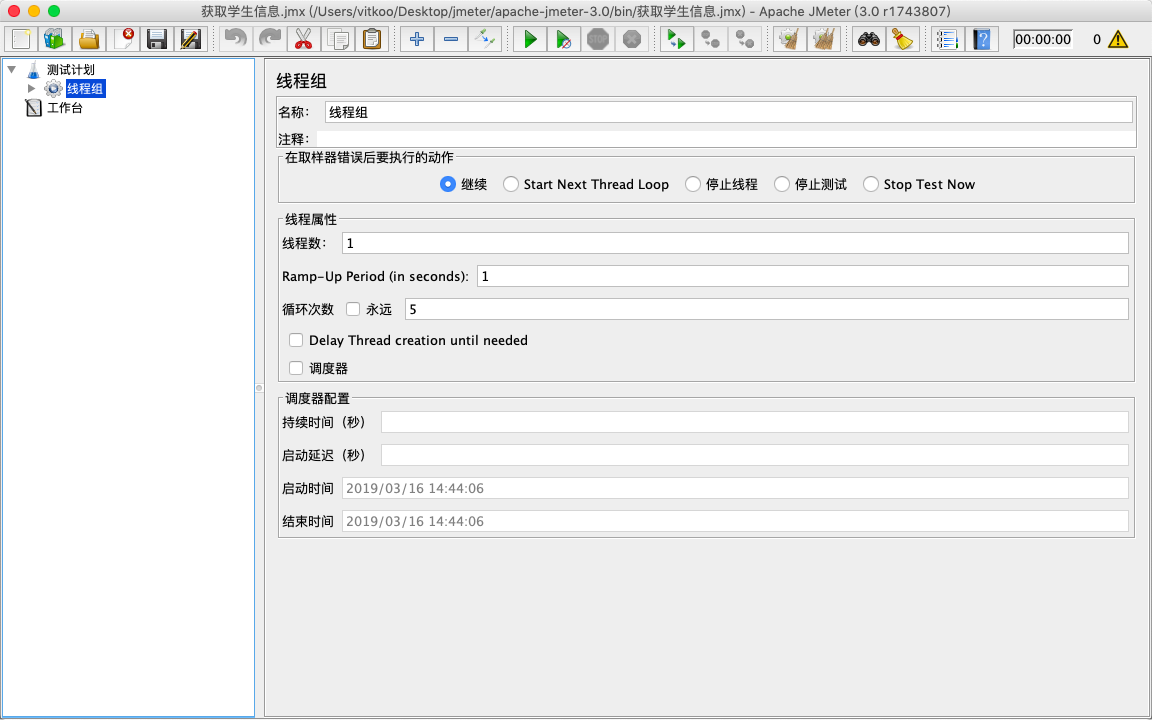
Task: Click the Reset search broom icon
Action: [902, 39]
